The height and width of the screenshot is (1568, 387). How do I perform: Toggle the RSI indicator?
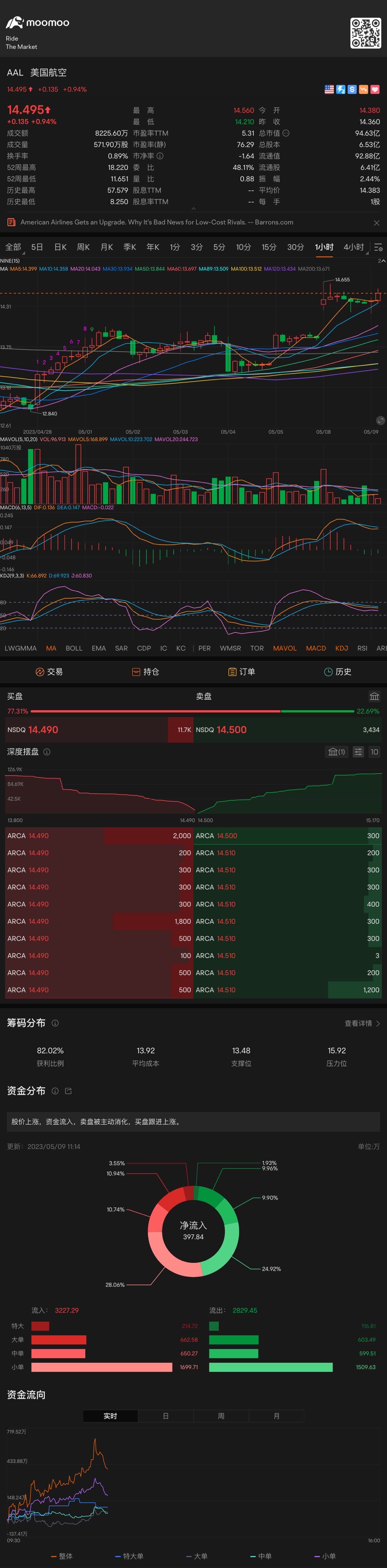362,648
